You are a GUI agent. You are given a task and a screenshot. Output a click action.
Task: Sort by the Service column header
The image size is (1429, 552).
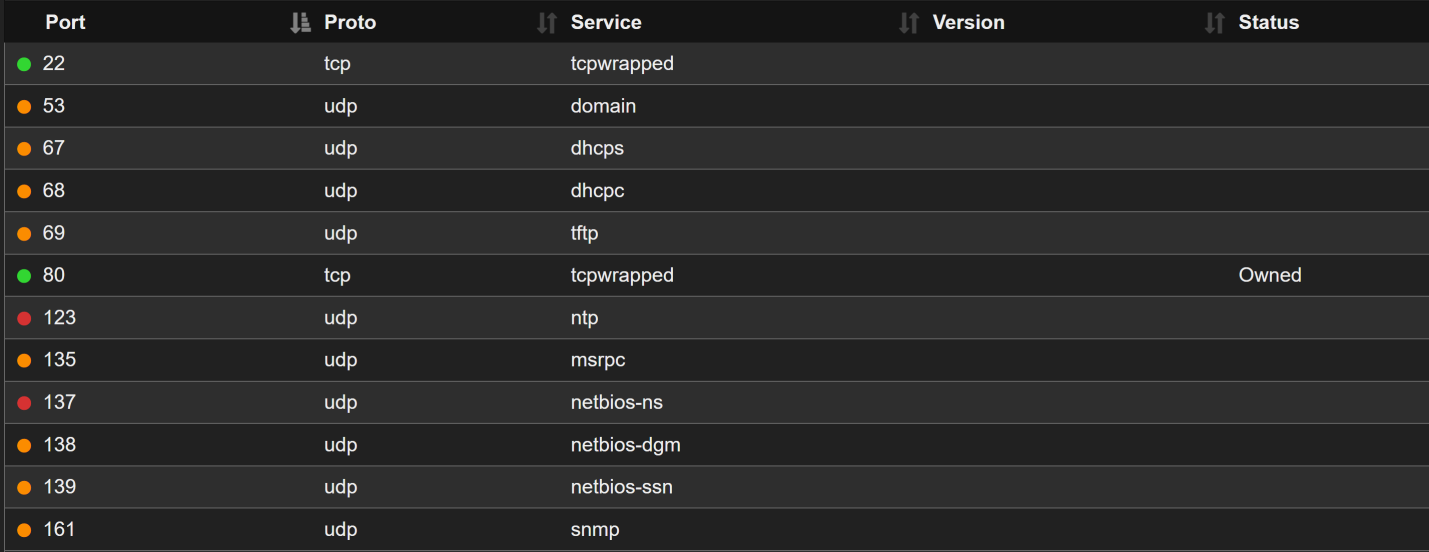[606, 22]
